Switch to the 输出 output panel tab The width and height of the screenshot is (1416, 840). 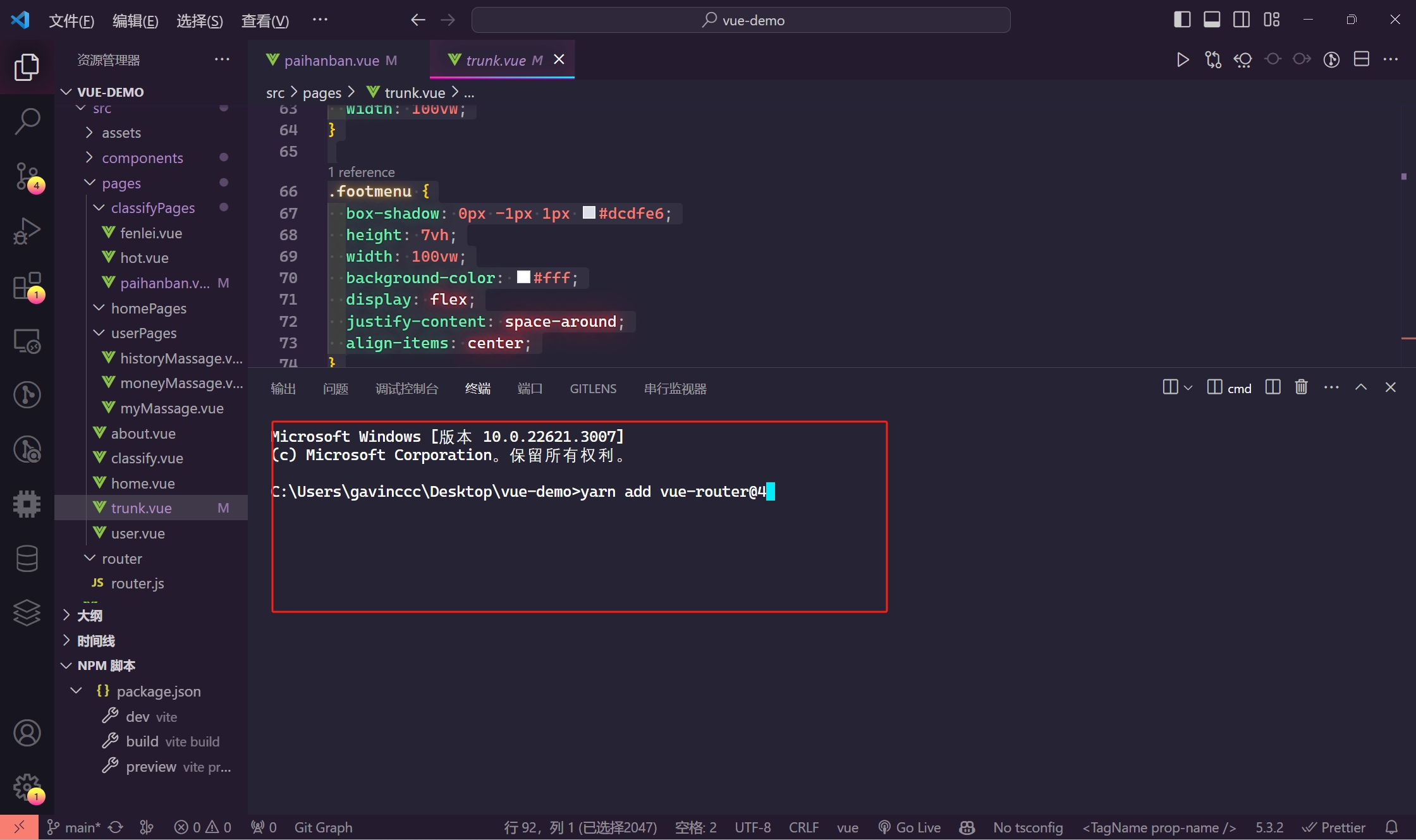coord(283,389)
